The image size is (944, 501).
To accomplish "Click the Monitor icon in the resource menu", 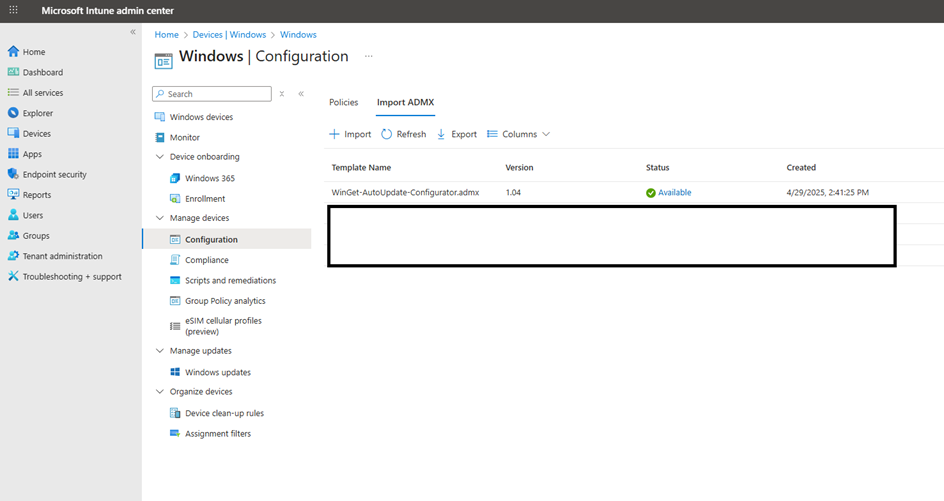I will (x=160, y=137).
